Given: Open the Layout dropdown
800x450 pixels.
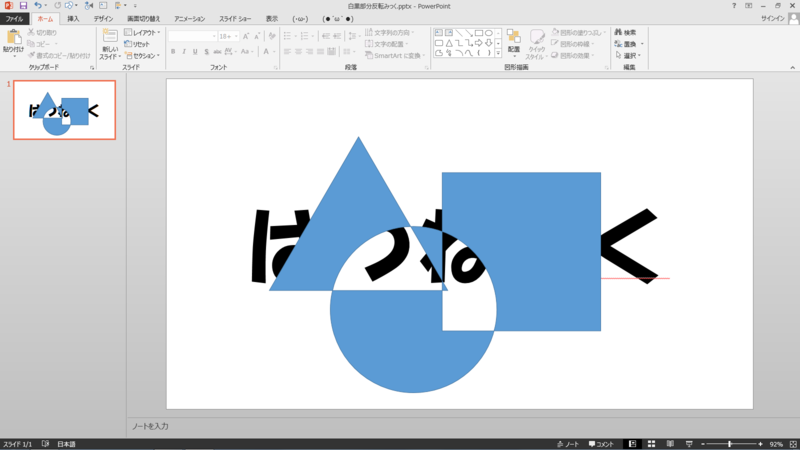Looking at the screenshot, I should coord(142,33).
